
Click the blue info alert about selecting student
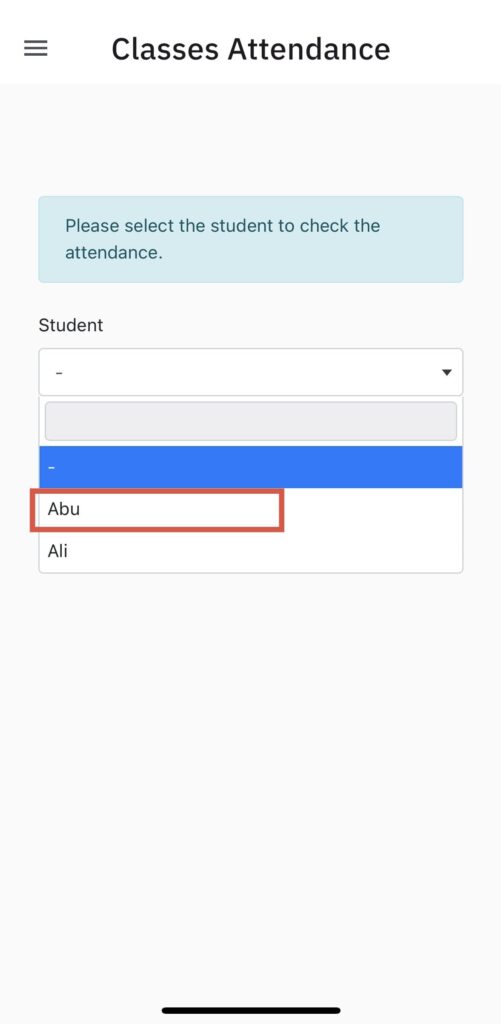[251, 239]
